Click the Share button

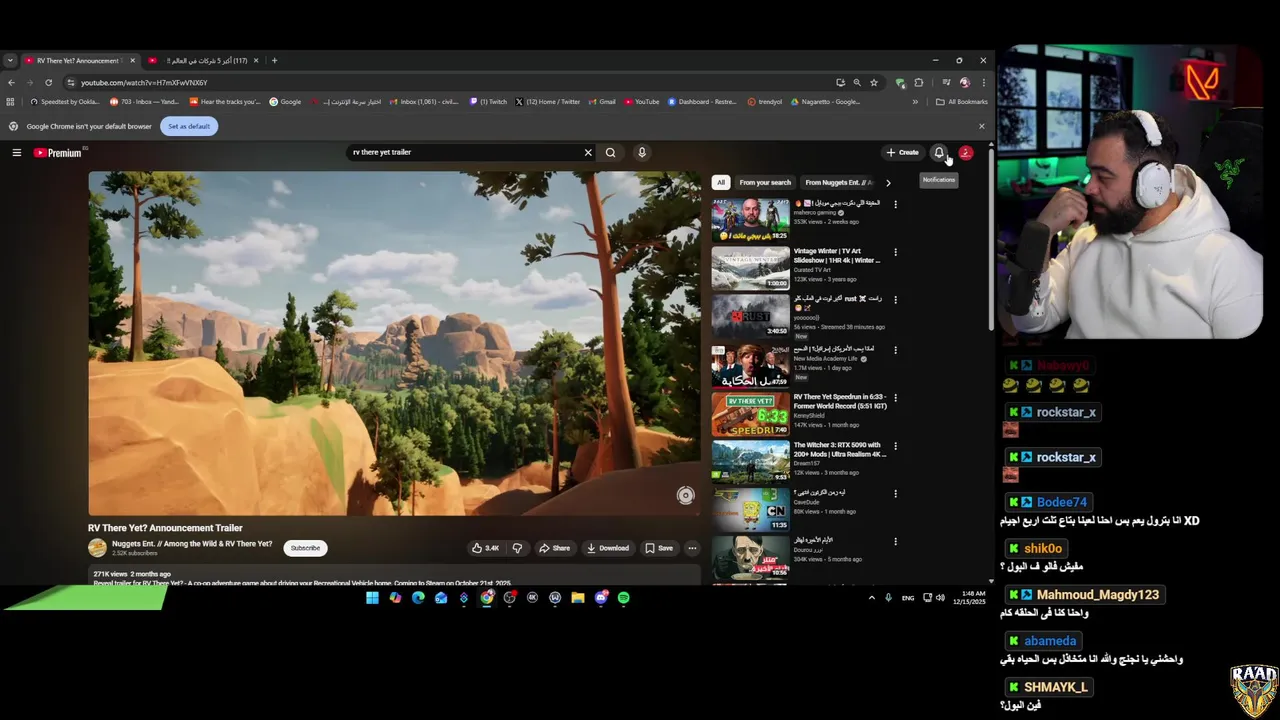click(x=554, y=548)
